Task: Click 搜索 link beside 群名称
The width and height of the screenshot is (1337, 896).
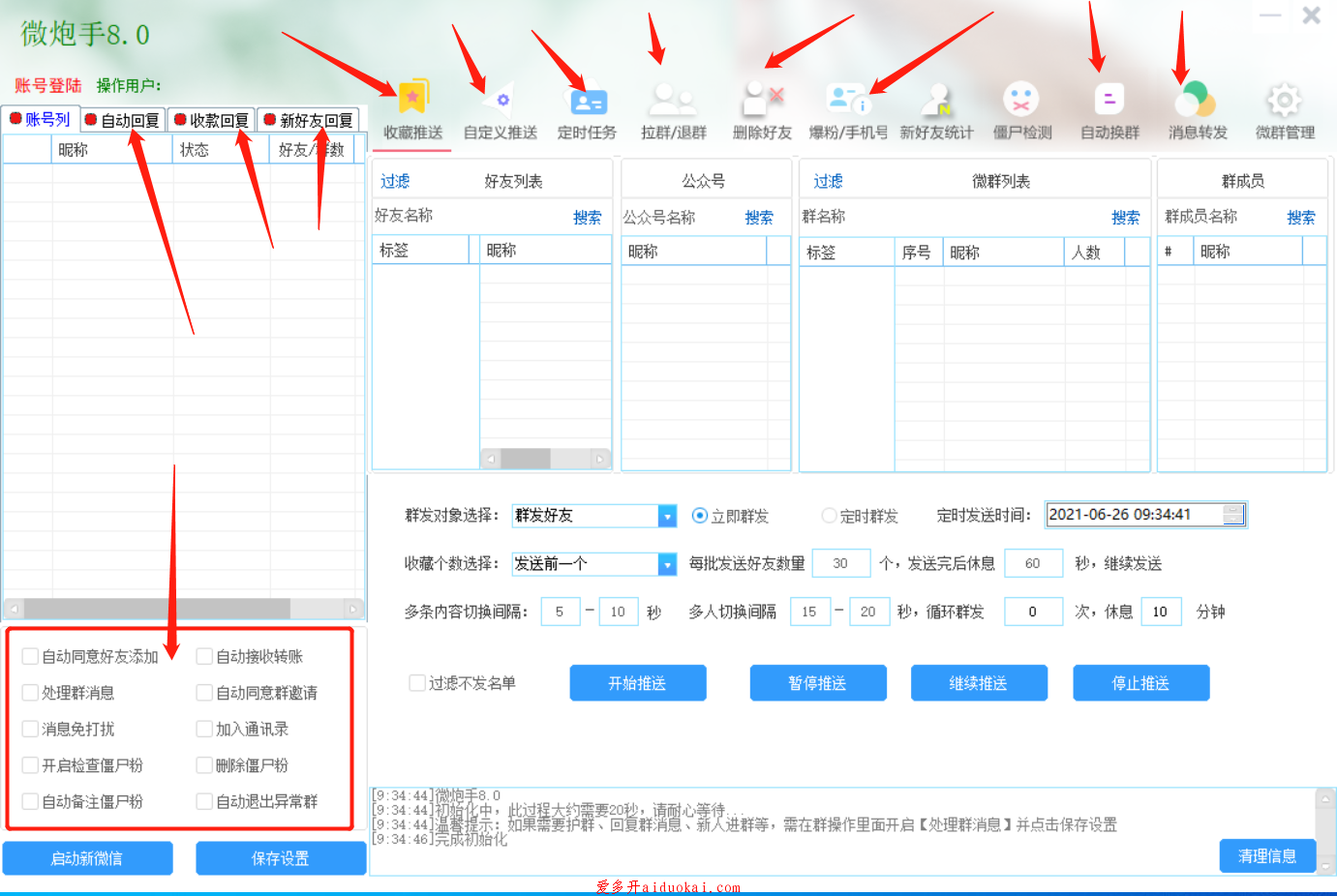Action: (1126, 218)
